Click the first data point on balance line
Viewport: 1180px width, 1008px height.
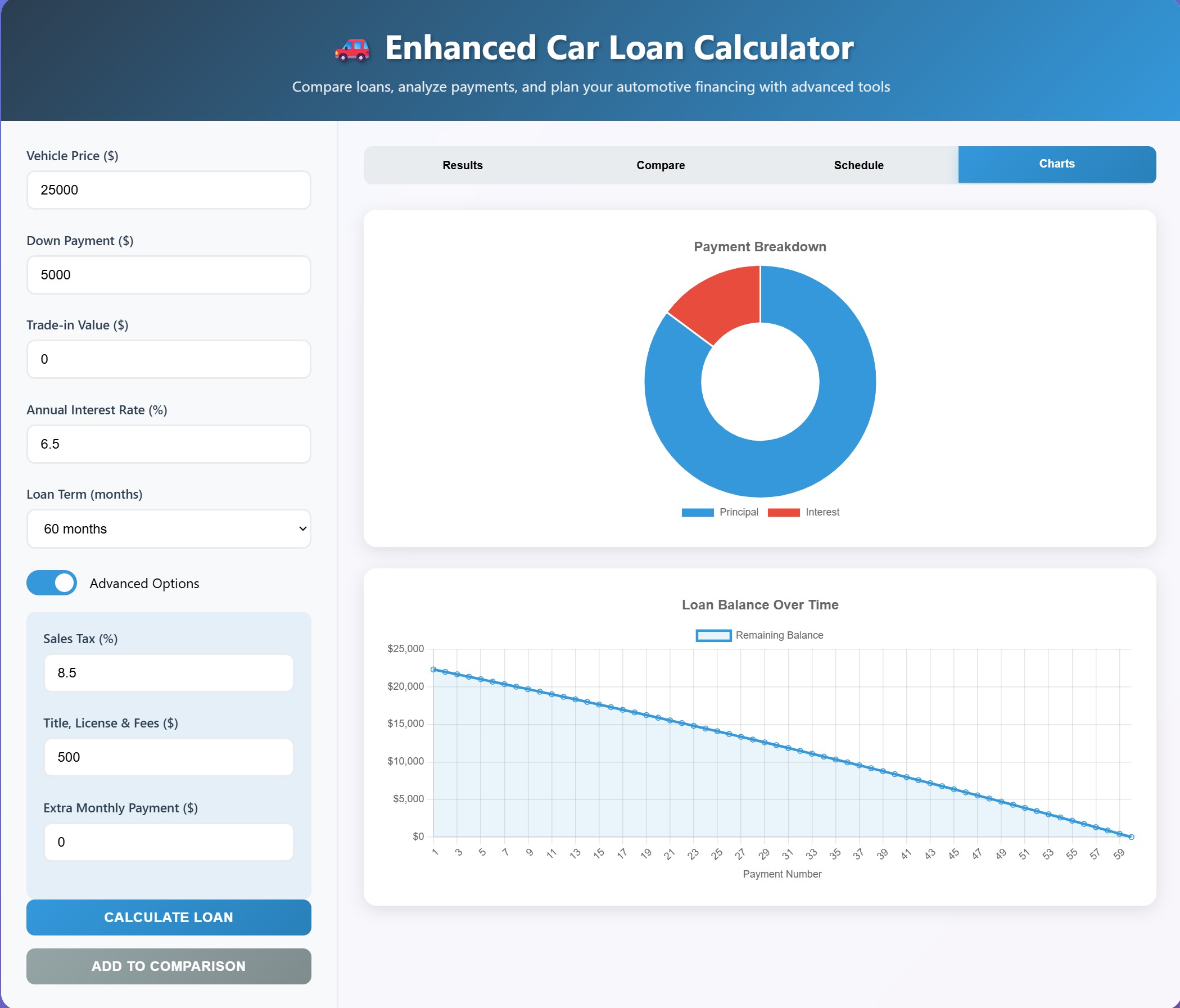pyautogui.click(x=435, y=669)
